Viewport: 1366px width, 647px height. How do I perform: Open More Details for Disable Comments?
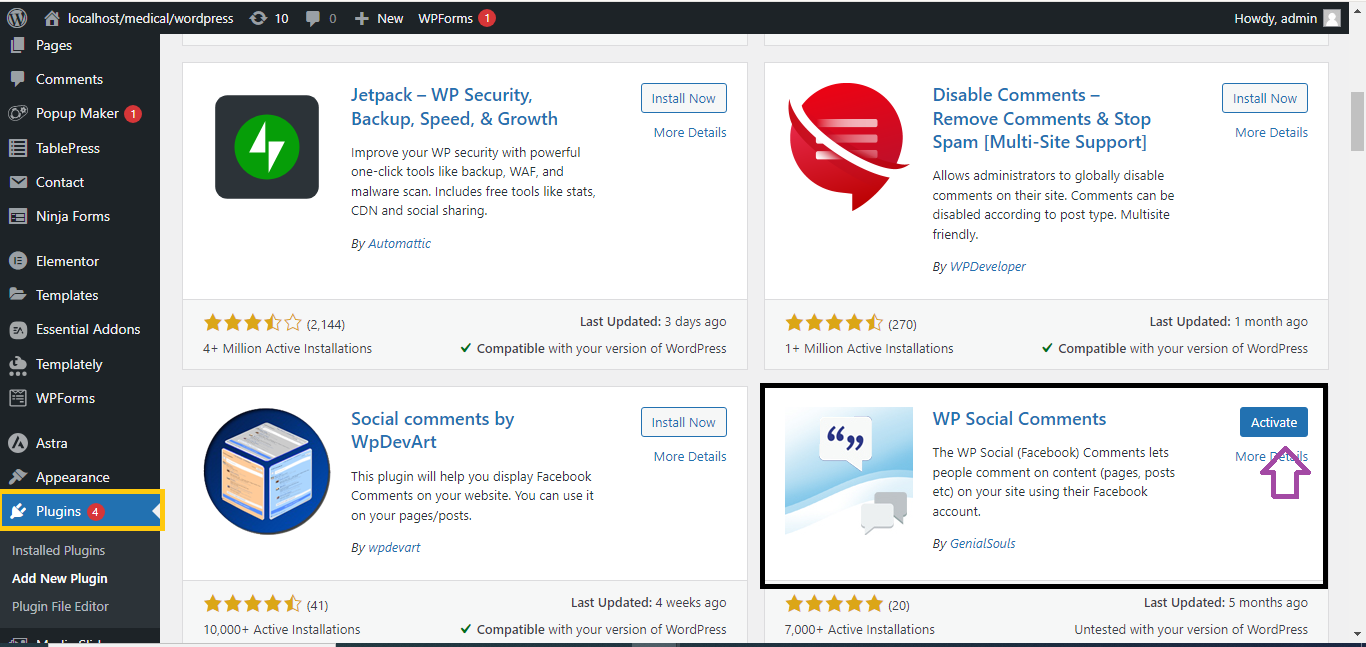click(x=1271, y=132)
